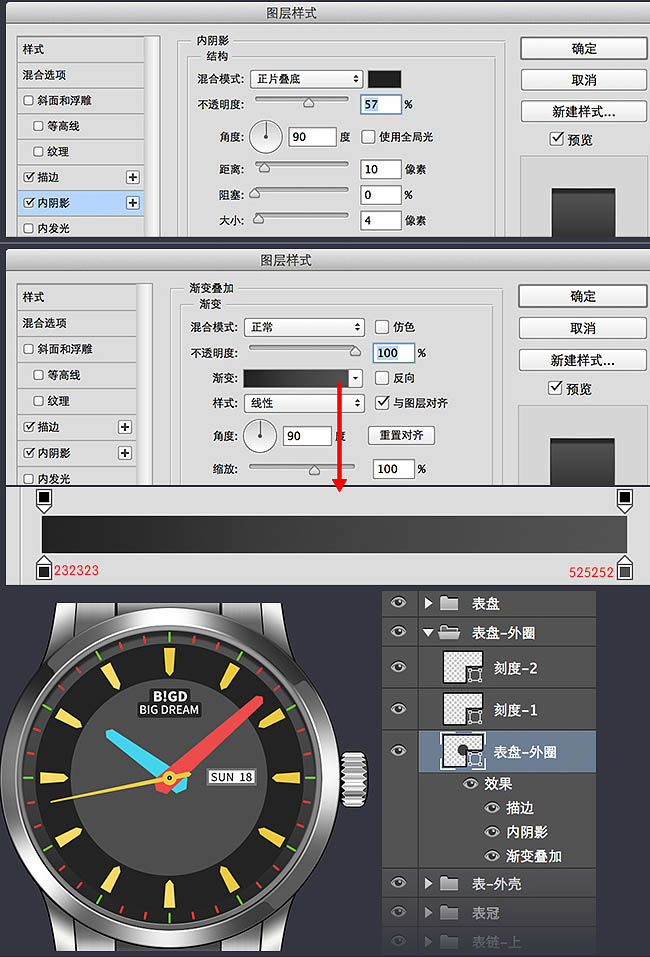Screen dimensions: 650x957
Task: Select 刻度-1 layer thumbnail
Action: point(462,709)
